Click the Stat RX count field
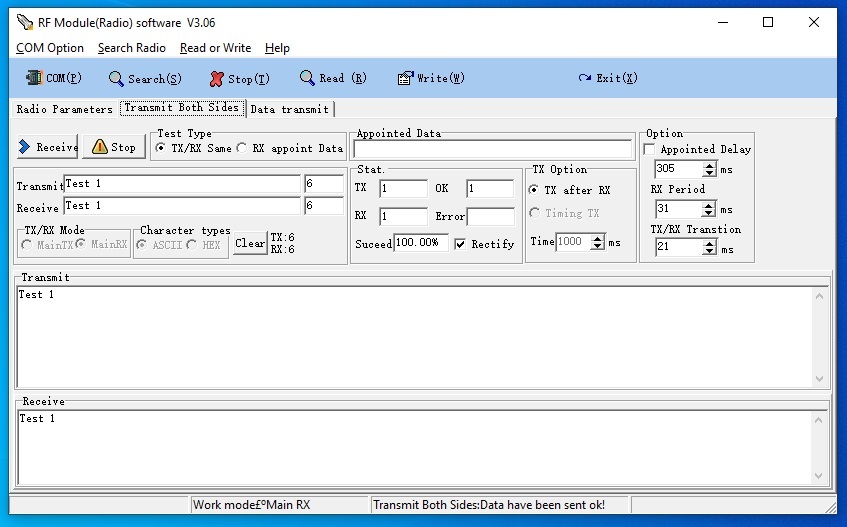 point(403,217)
